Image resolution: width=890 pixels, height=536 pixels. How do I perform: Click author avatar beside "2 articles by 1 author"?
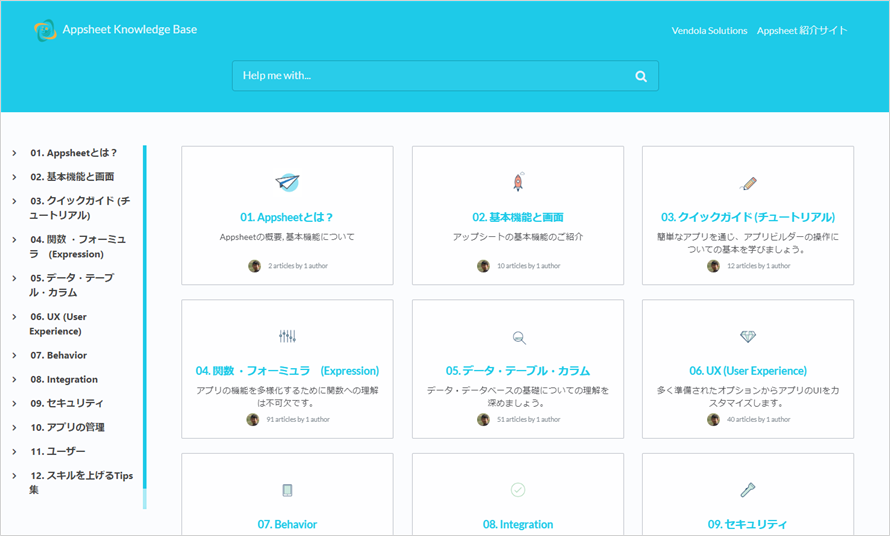[254, 266]
